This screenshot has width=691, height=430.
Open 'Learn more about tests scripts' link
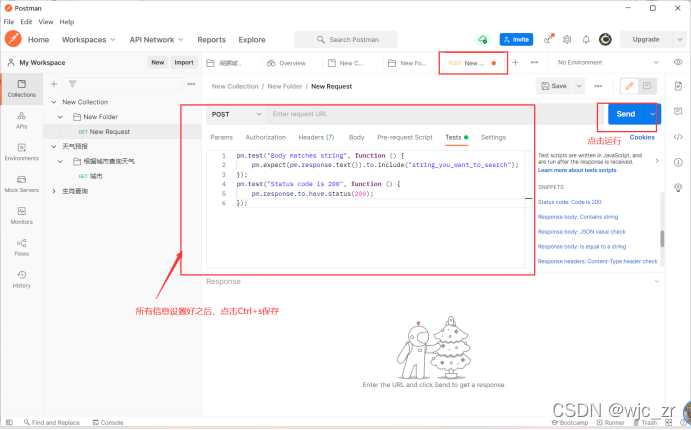tap(577, 170)
